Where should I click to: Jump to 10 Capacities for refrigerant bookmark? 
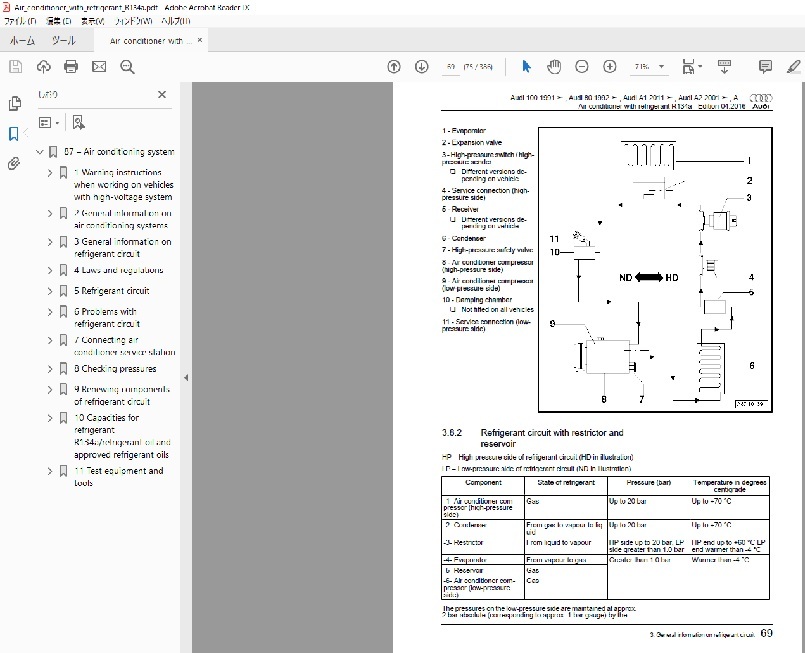pos(122,436)
